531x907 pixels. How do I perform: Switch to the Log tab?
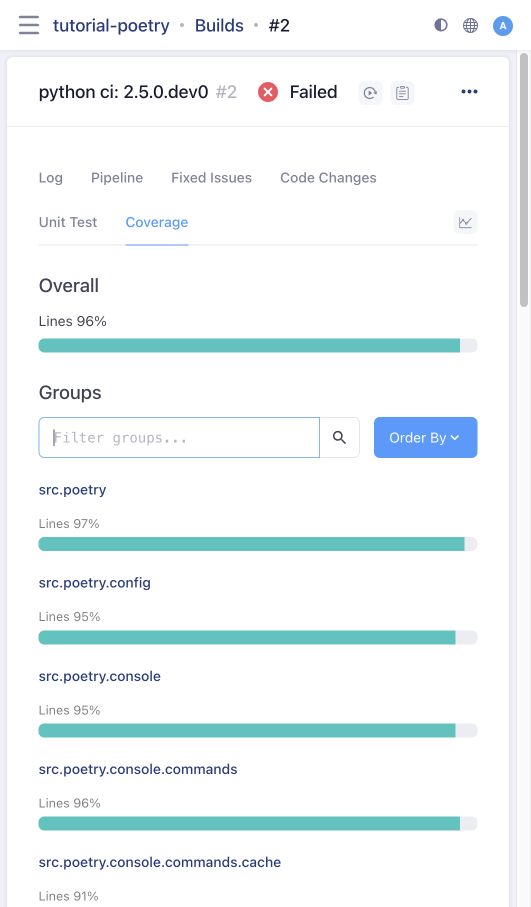pyautogui.click(x=51, y=178)
